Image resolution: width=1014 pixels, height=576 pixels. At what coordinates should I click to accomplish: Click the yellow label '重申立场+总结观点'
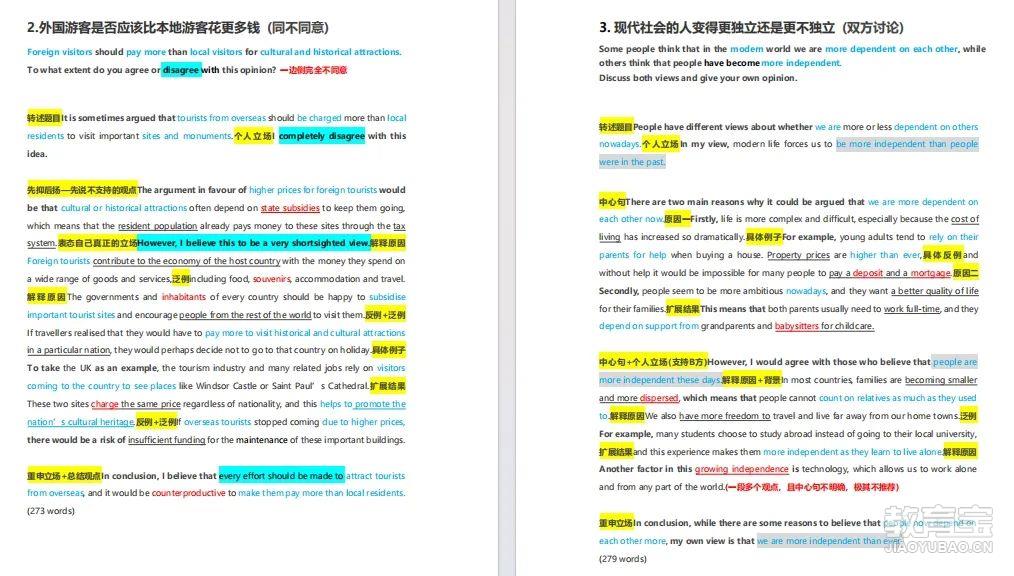(x=63, y=476)
